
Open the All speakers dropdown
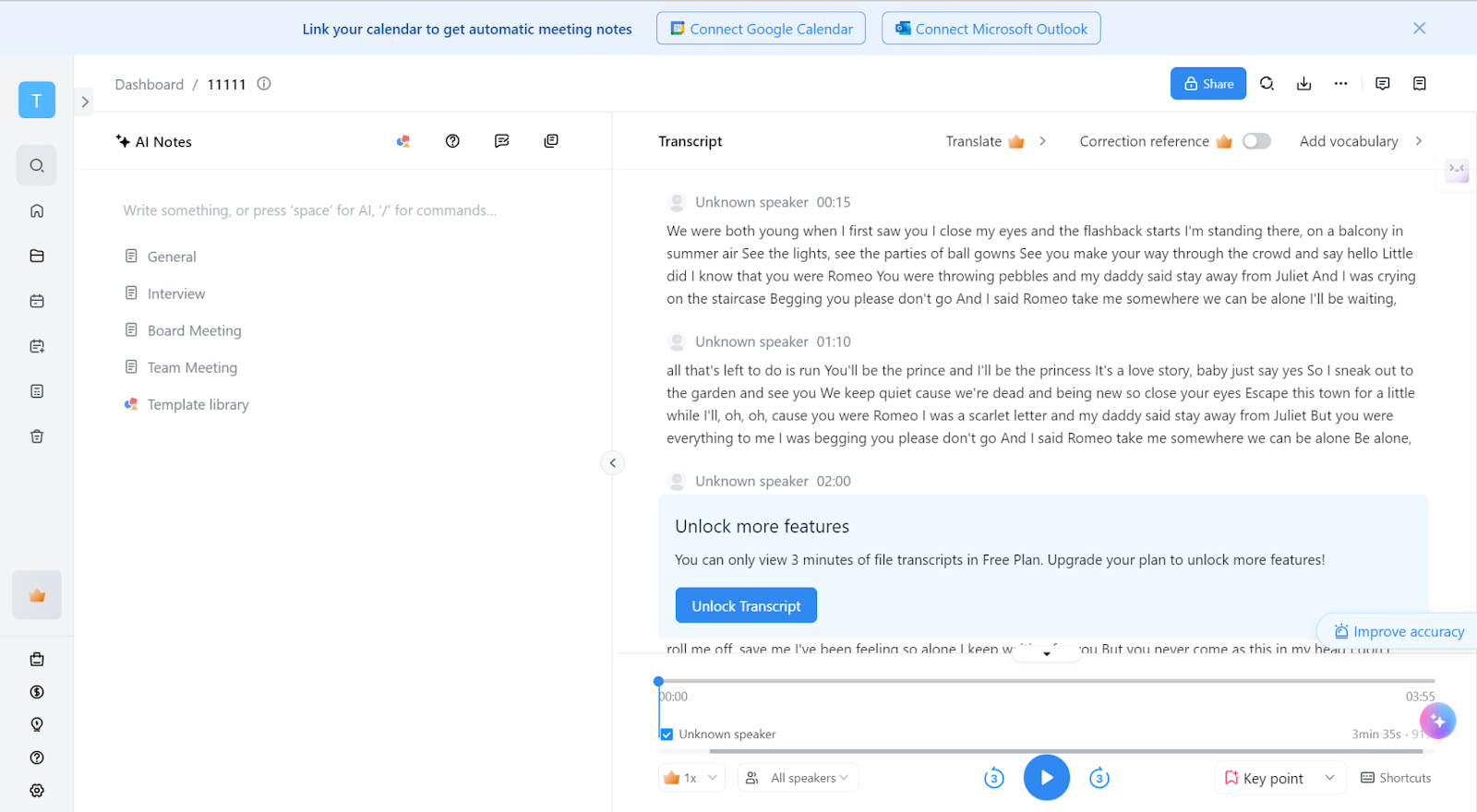pos(799,778)
